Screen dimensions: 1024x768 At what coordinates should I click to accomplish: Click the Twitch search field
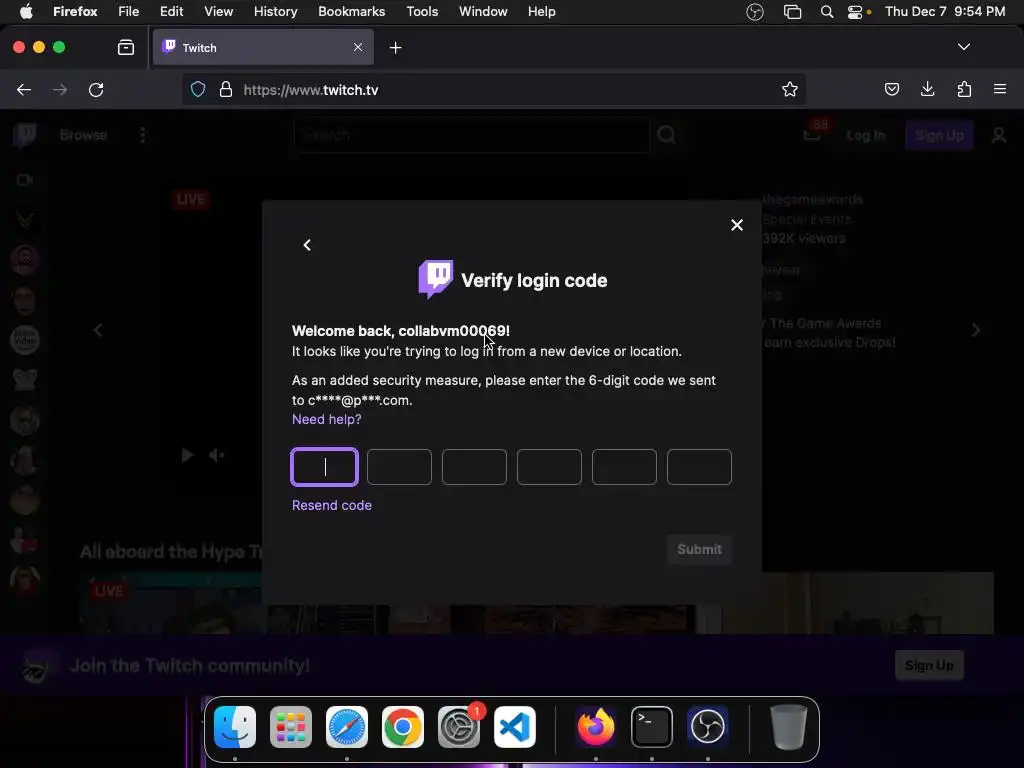(x=472, y=135)
